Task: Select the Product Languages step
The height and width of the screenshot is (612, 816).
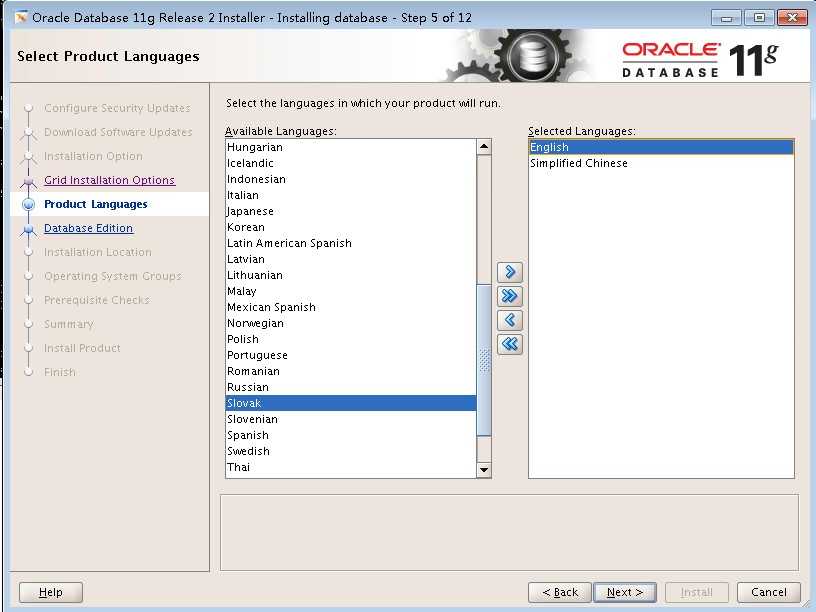Action: [96, 204]
